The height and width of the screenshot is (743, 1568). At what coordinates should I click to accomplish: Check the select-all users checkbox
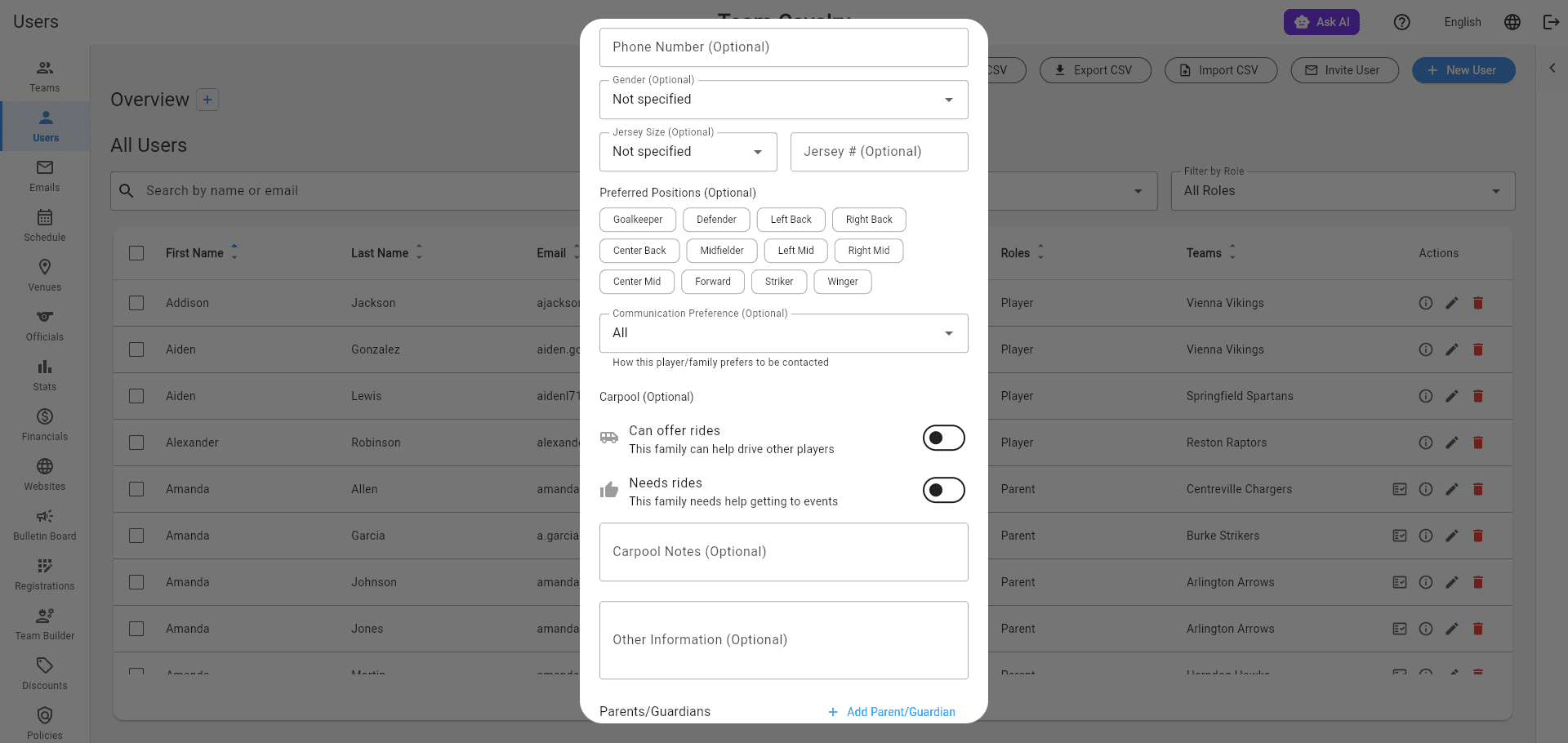(136, 253)
